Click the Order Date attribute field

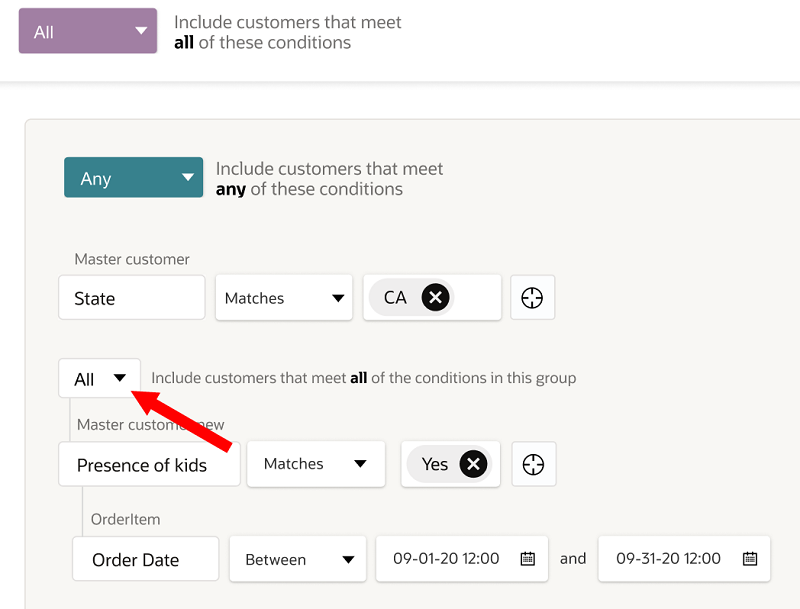click(x=145, y=559)
